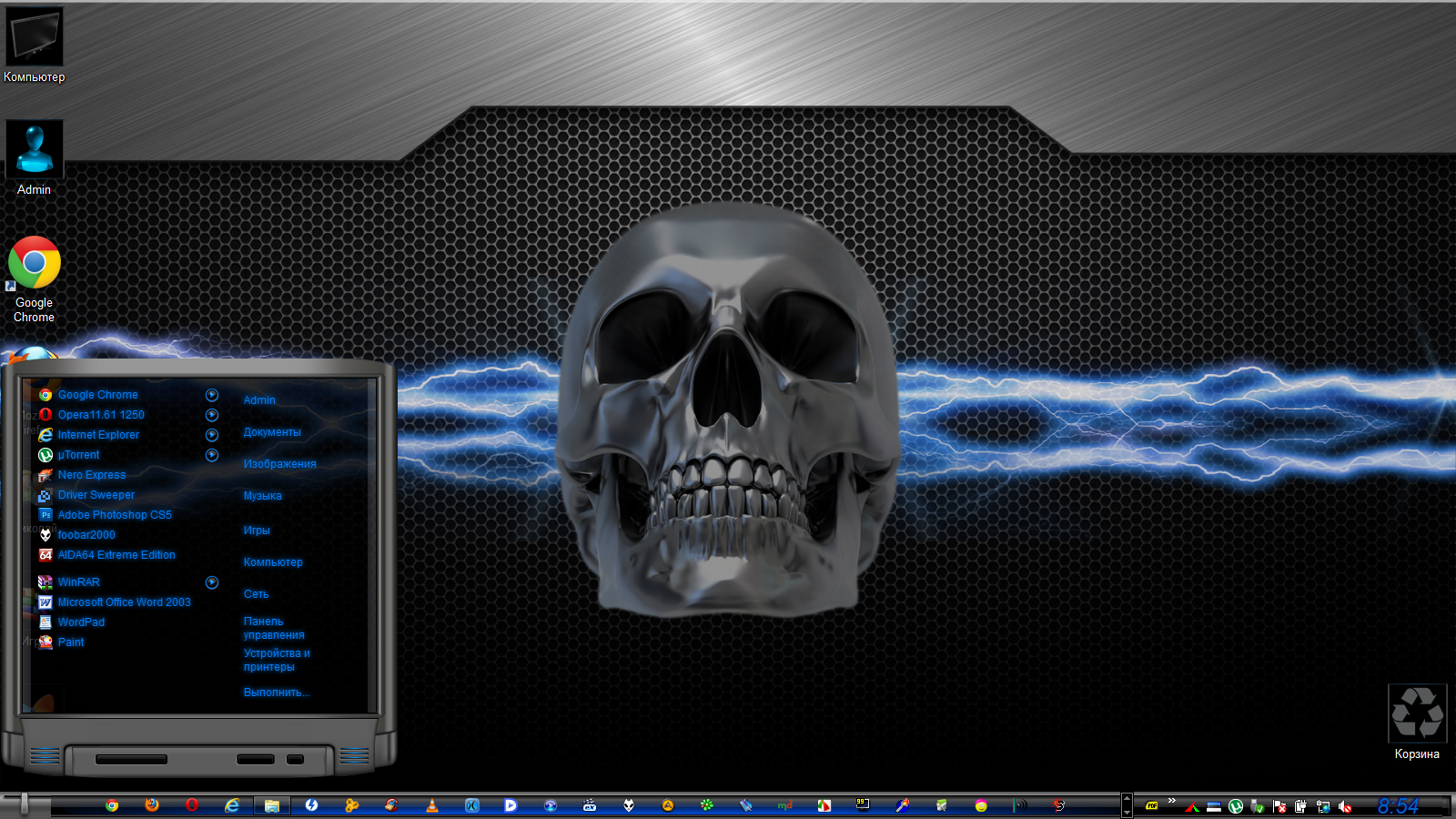The width and height of the screenshot is (1456, 819).
Task: Open the Windows Explorer taskbar button
Action: click(x=271, y=805)
